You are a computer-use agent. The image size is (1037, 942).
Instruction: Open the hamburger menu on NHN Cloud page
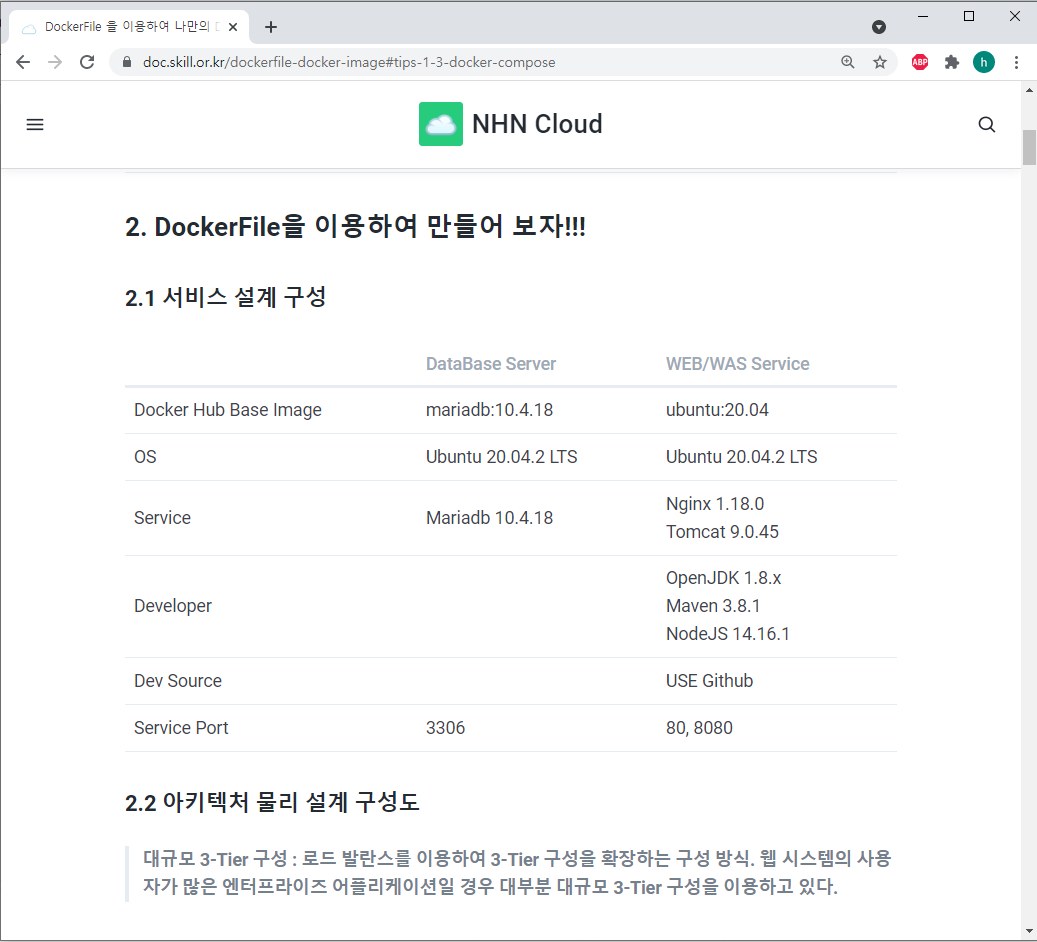click(35, 124)
